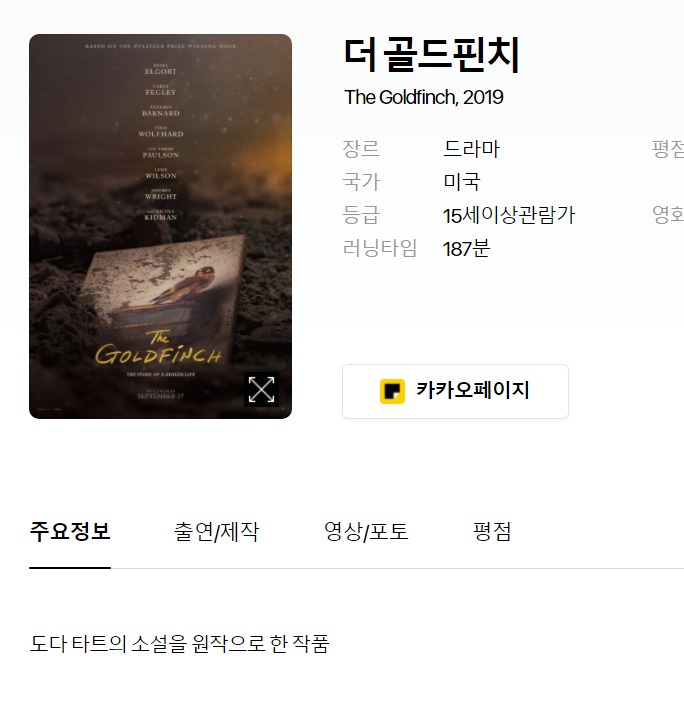
Task: Switch to the 주요정보 tab
Action: pos(70,531)
